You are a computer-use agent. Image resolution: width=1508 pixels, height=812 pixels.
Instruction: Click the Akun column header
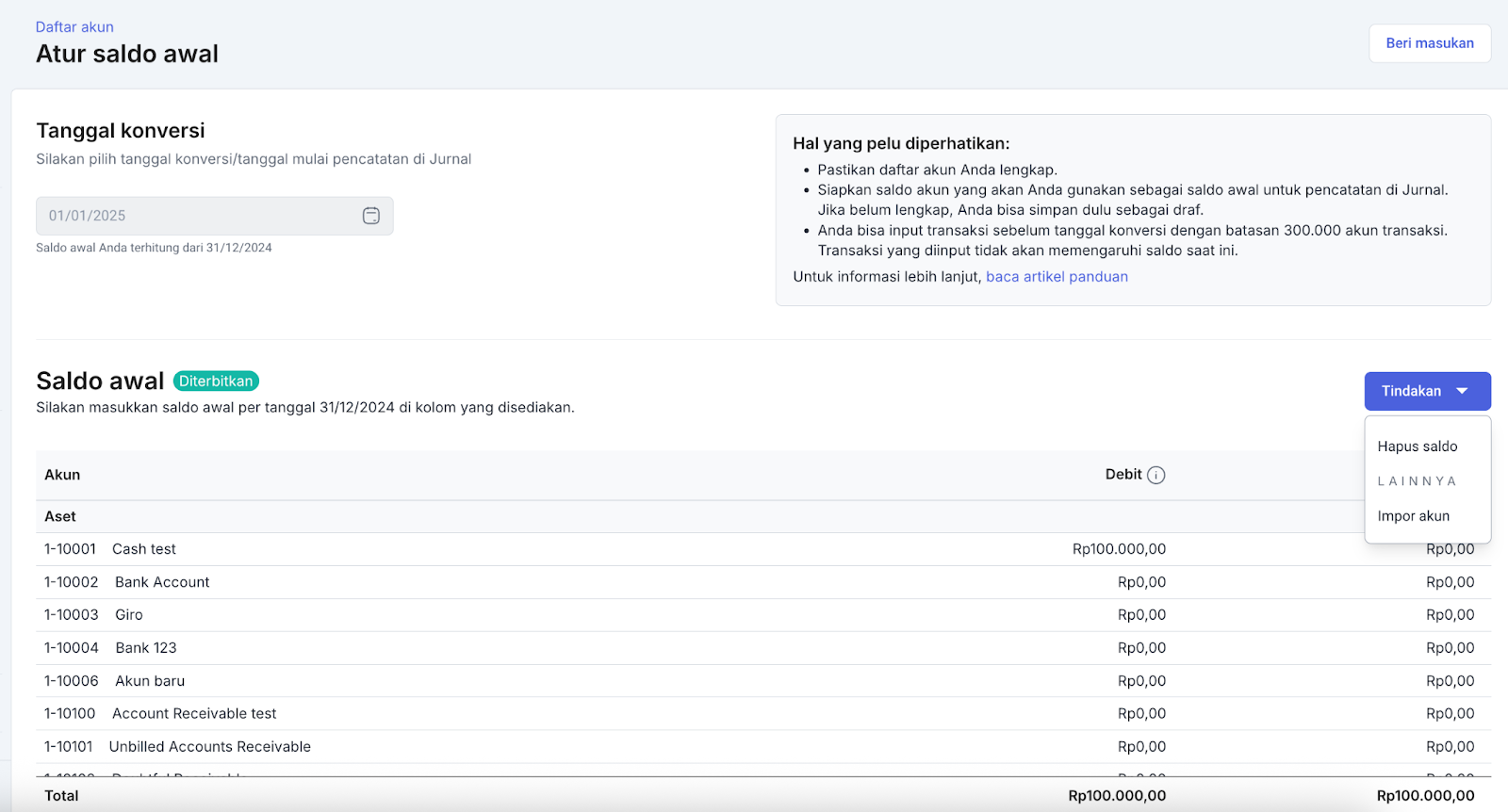[62, 475]
